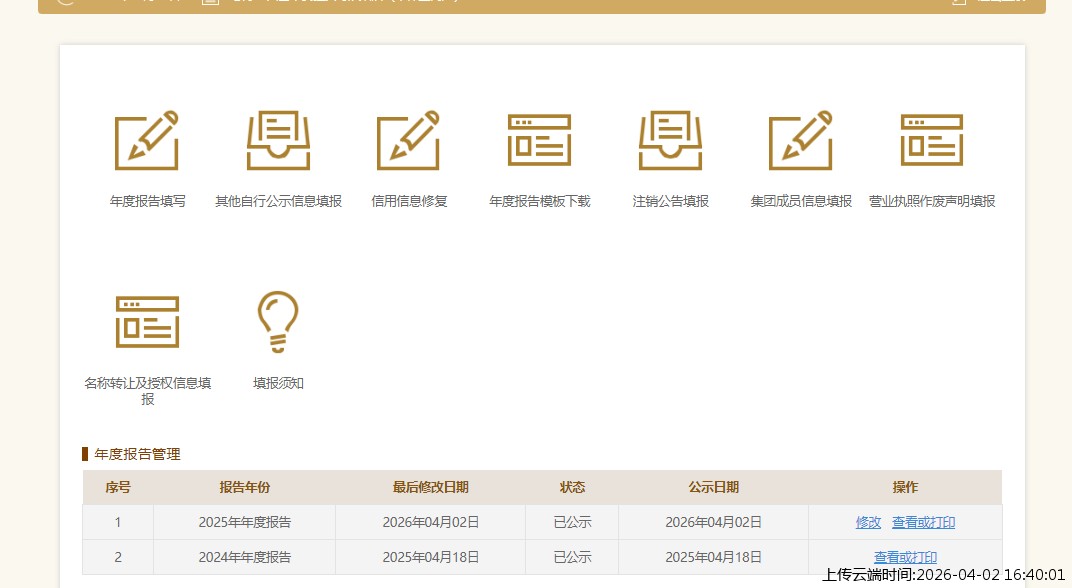Image resolution: width=1072 pixels, height=588 pixels.
Task: Click the 操作 column header
Action: pyautogui.click(x=905, y=488)
